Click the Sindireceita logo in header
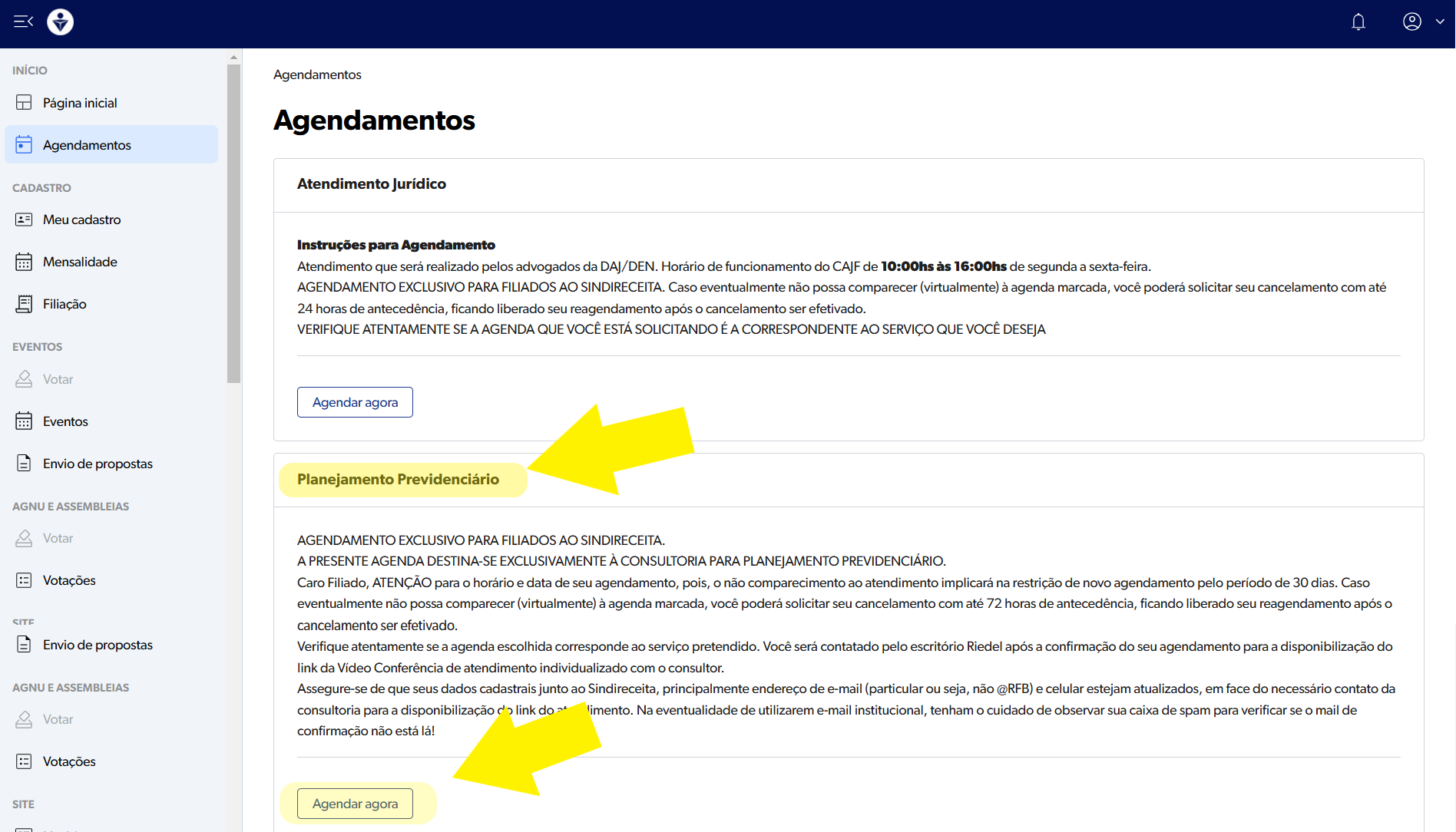 click(60, 21)
